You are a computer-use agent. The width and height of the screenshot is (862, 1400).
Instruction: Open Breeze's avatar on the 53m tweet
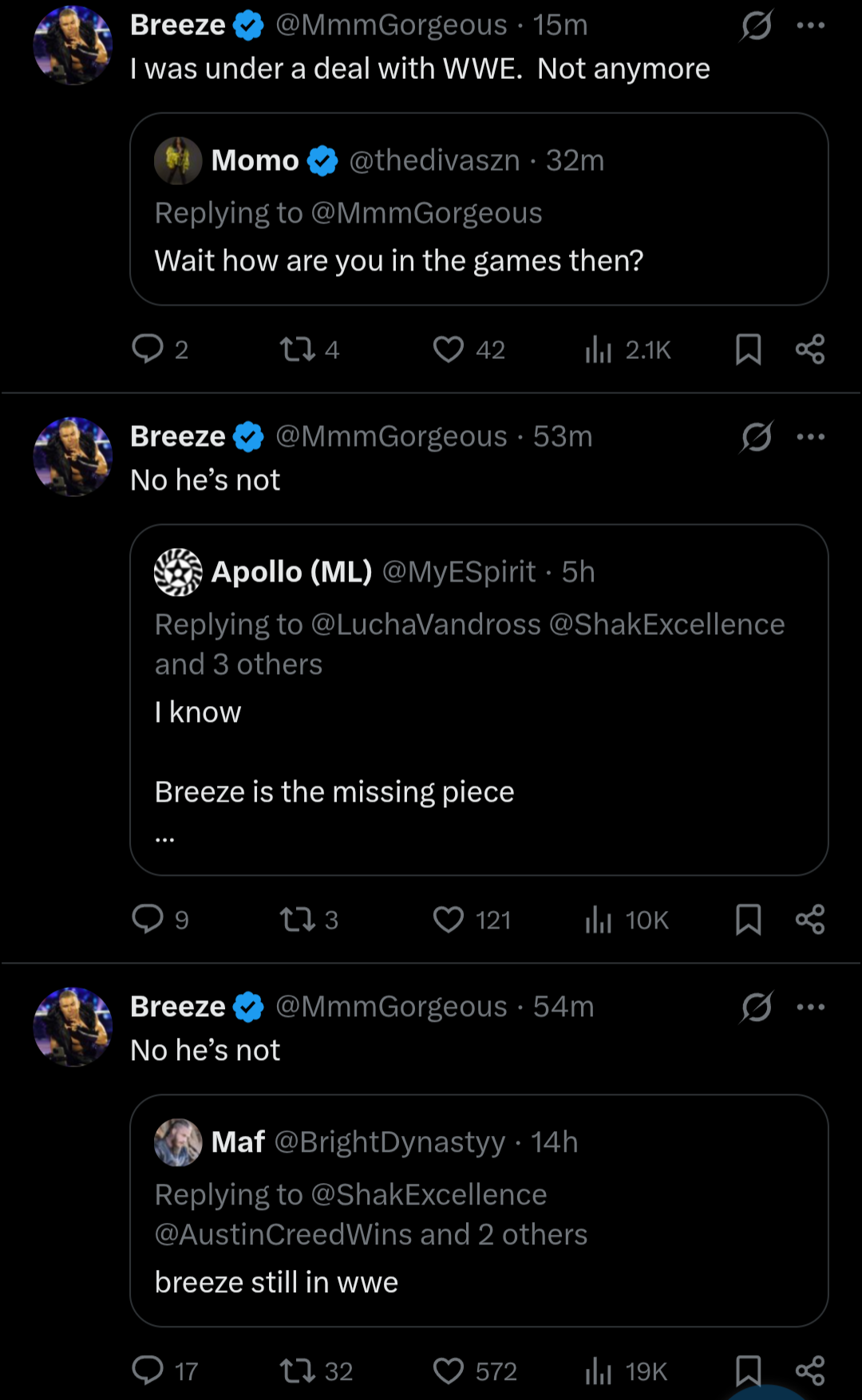(73, 456)
